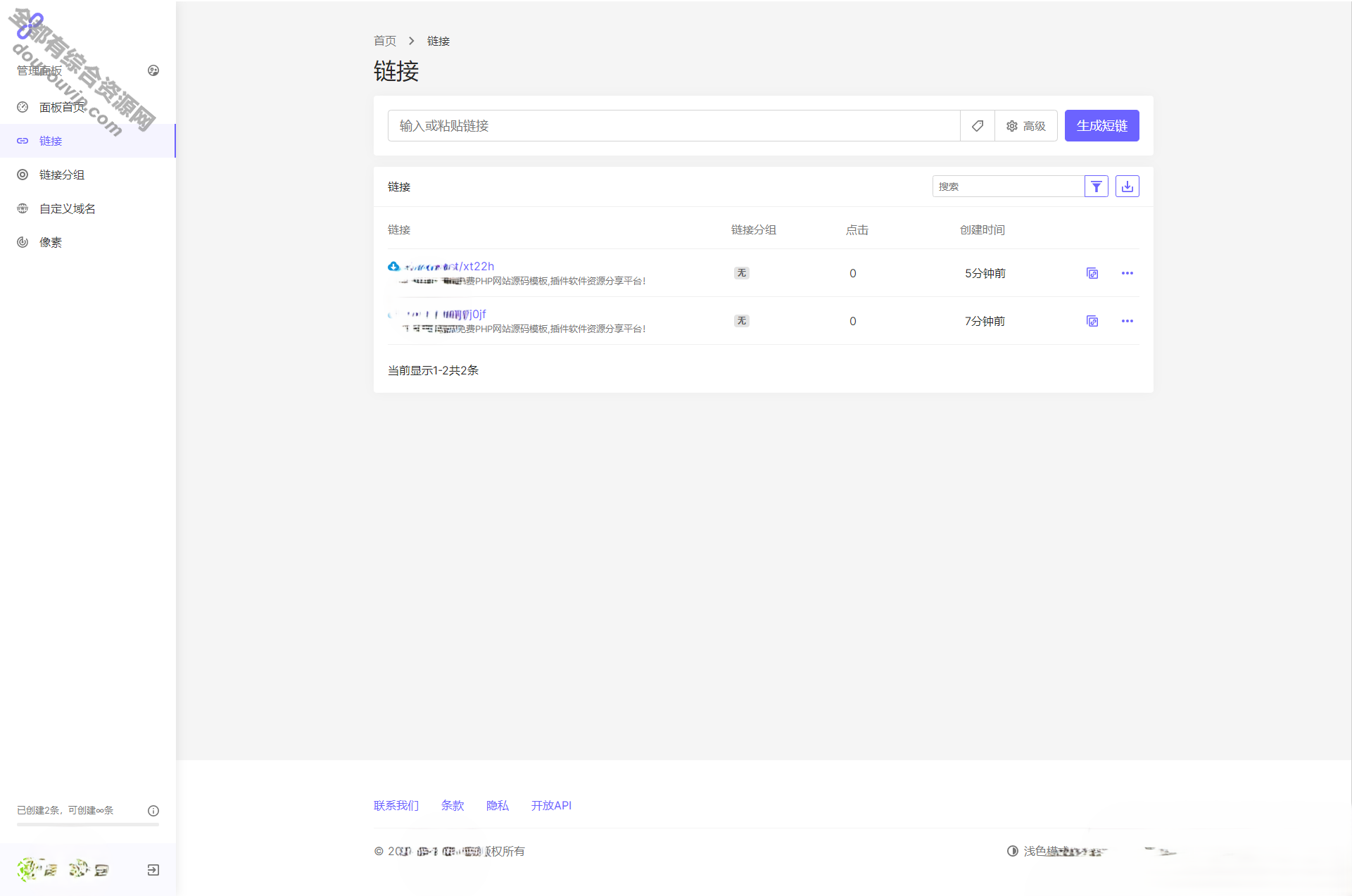Open the filter funnel icon
The height and width of the screenshot is (896, 1352).
tap(1097, 187)
